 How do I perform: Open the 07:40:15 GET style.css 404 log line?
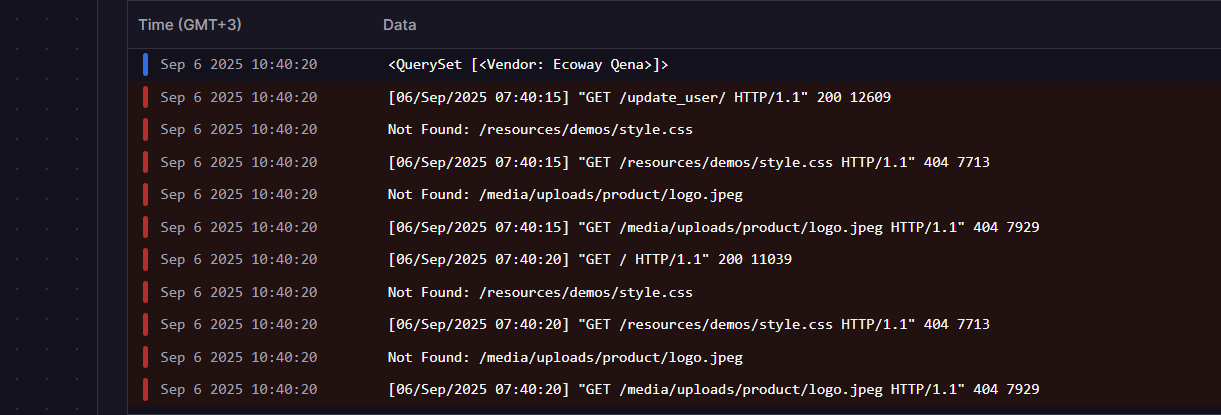[x=688, y=162]
